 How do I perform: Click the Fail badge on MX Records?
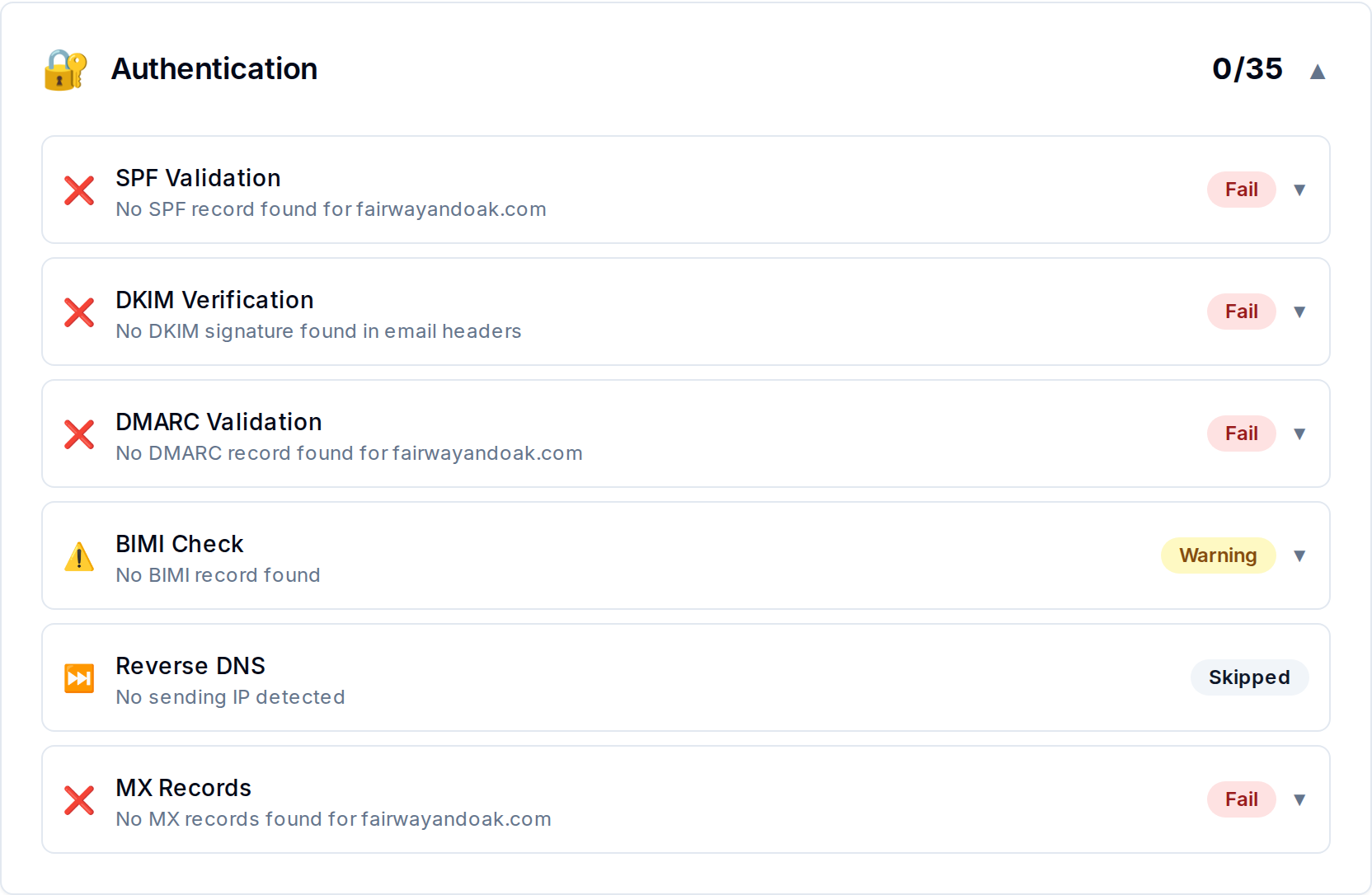[1241, 799]
